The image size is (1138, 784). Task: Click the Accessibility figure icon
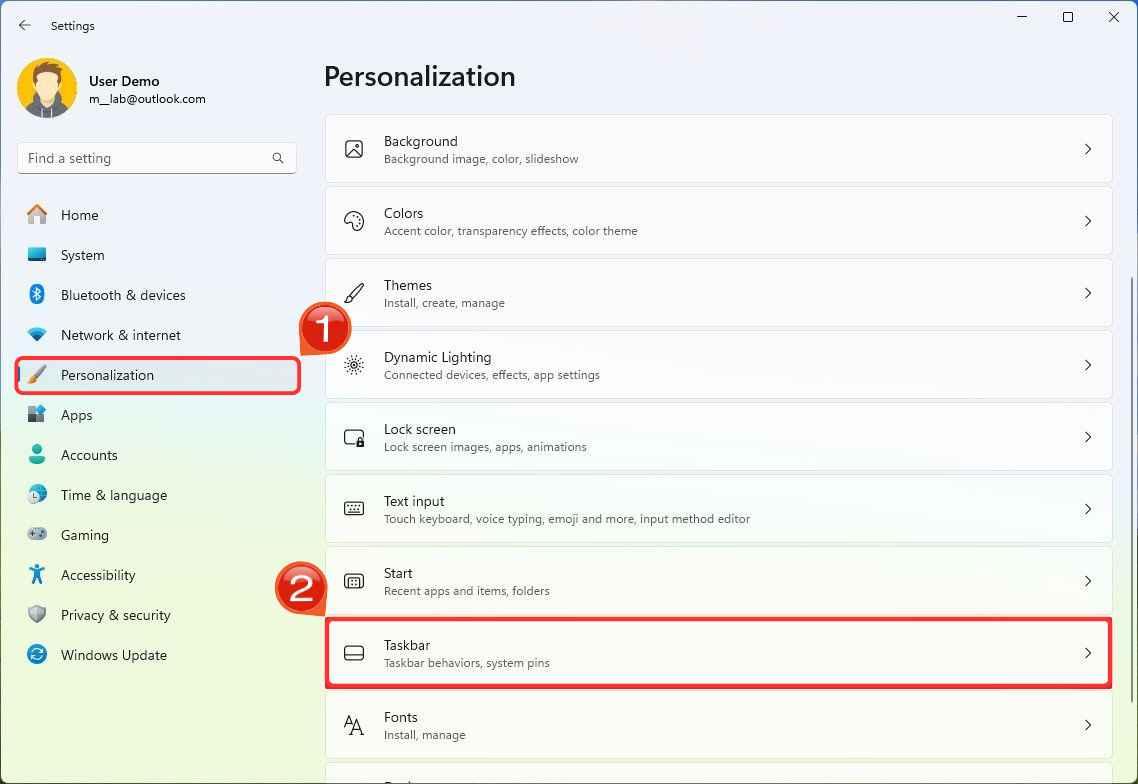(x=37, y=574)
